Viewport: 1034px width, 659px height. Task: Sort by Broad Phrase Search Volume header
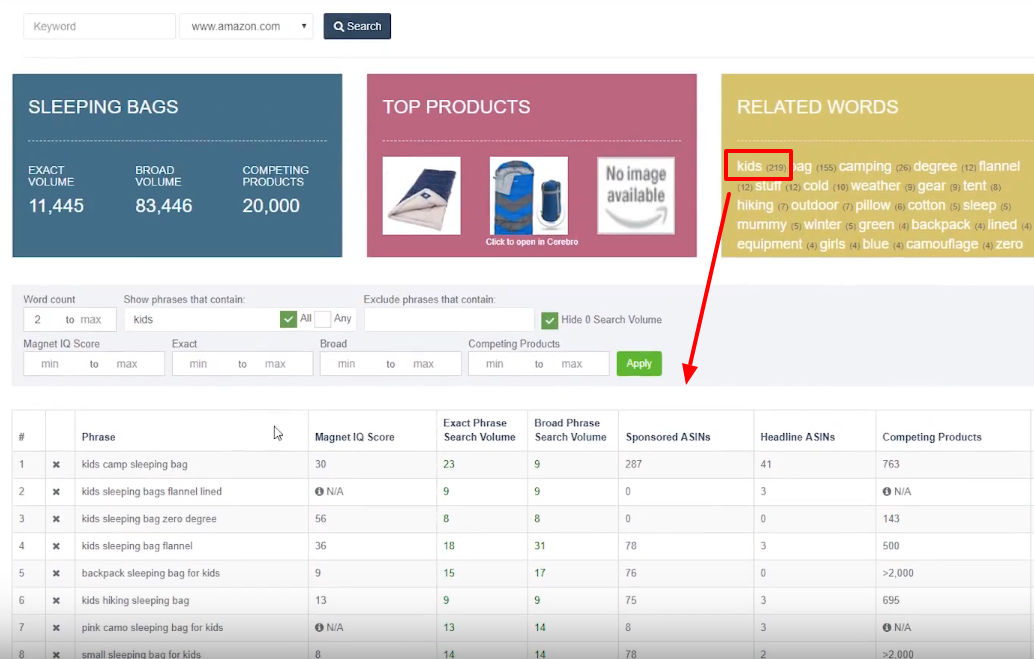(570, 430)
